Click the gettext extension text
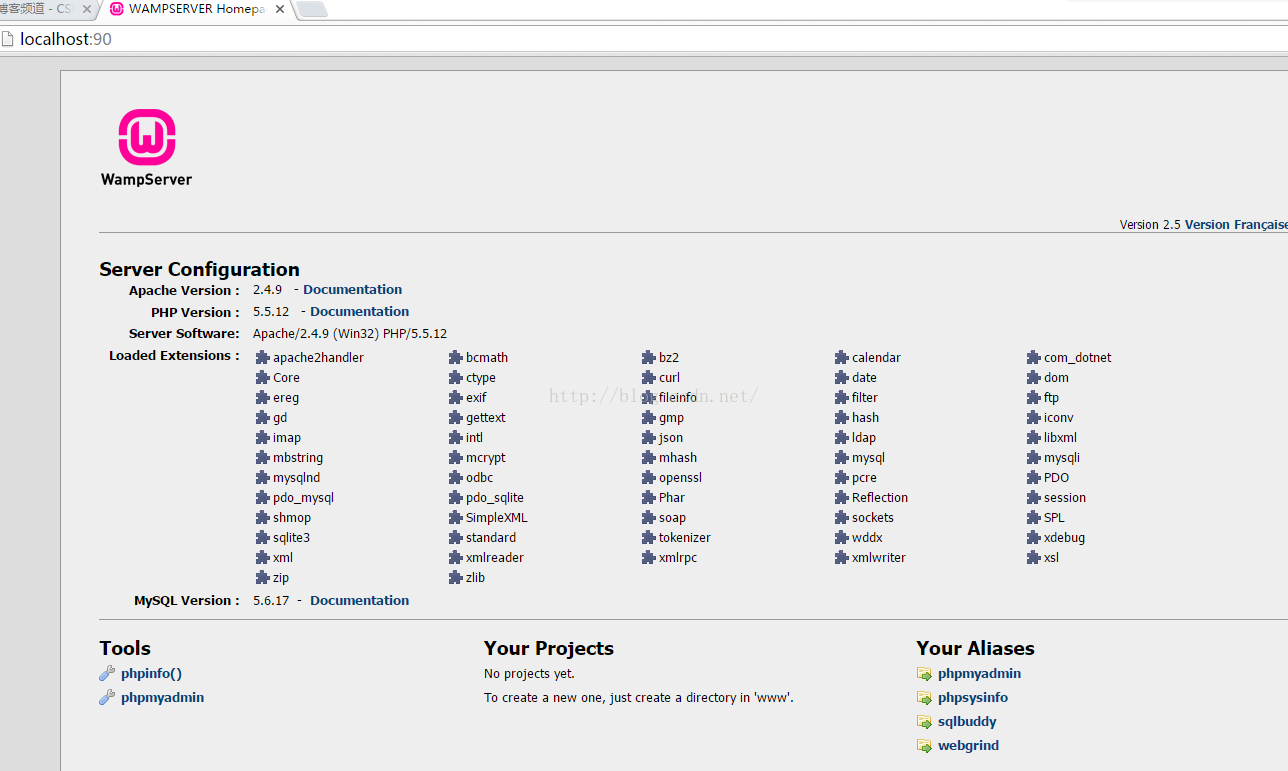Image resolution: width=1288 pixels, height=771 pixels. [486, 417]
